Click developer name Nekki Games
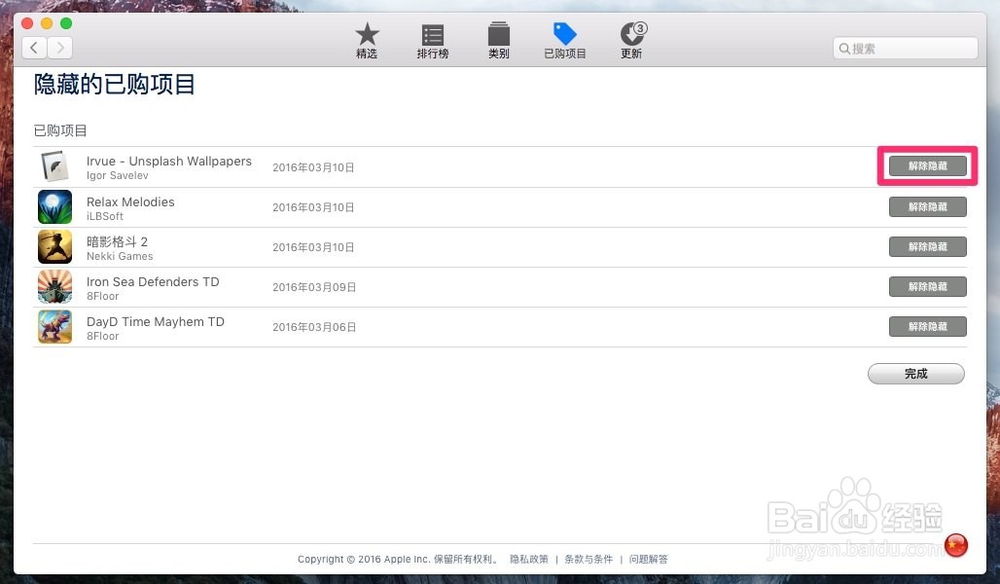 119,256
